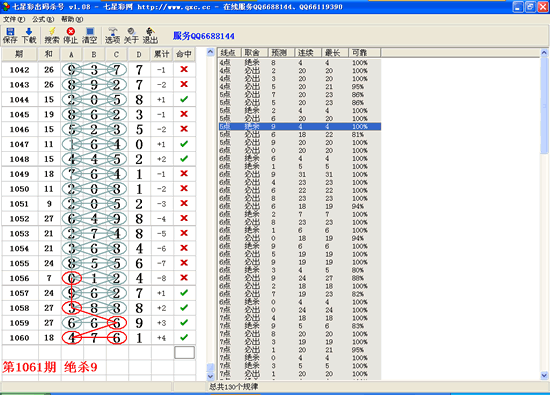Sort rules by the 最长 column header
This screenshot has width=550, height=395.
point(335,53)
